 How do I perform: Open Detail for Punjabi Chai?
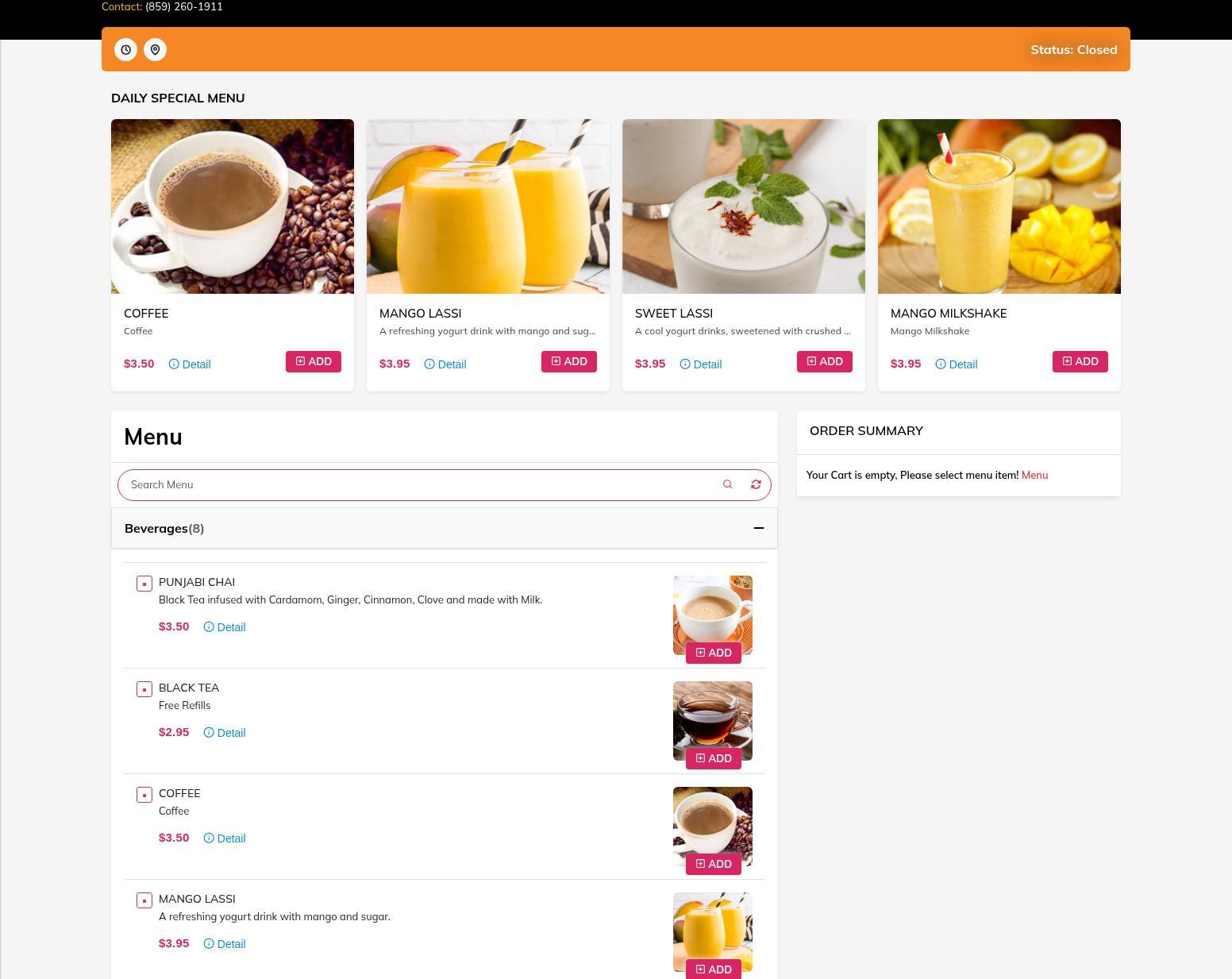[225, 627]
